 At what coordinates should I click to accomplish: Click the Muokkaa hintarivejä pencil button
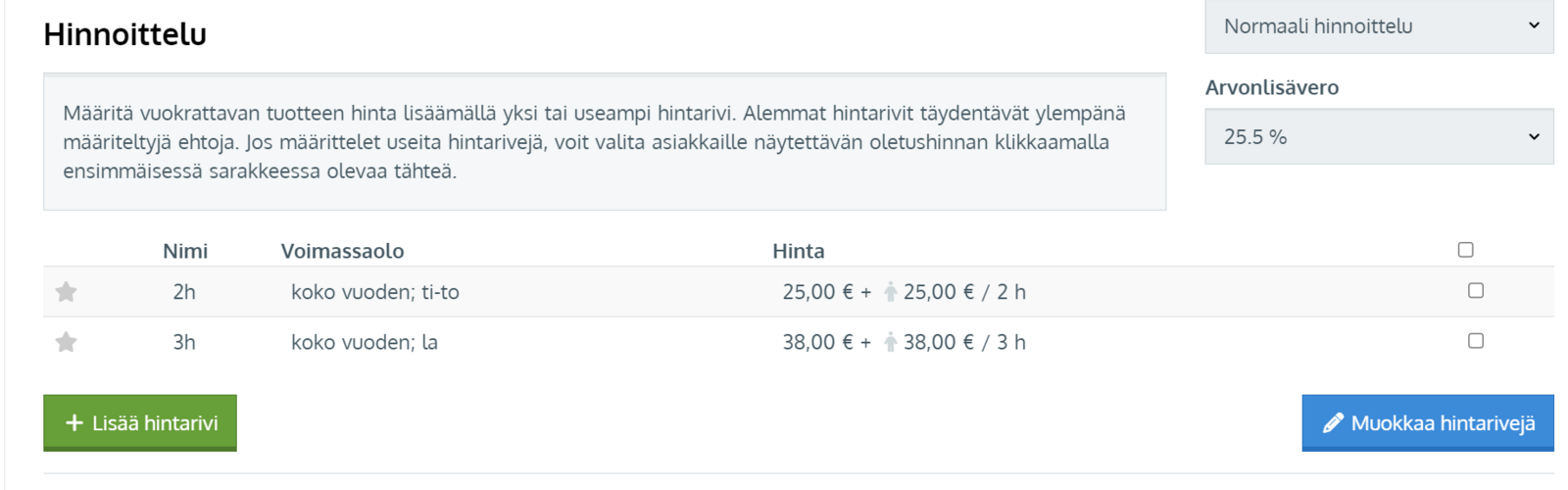pos(1427,422)
